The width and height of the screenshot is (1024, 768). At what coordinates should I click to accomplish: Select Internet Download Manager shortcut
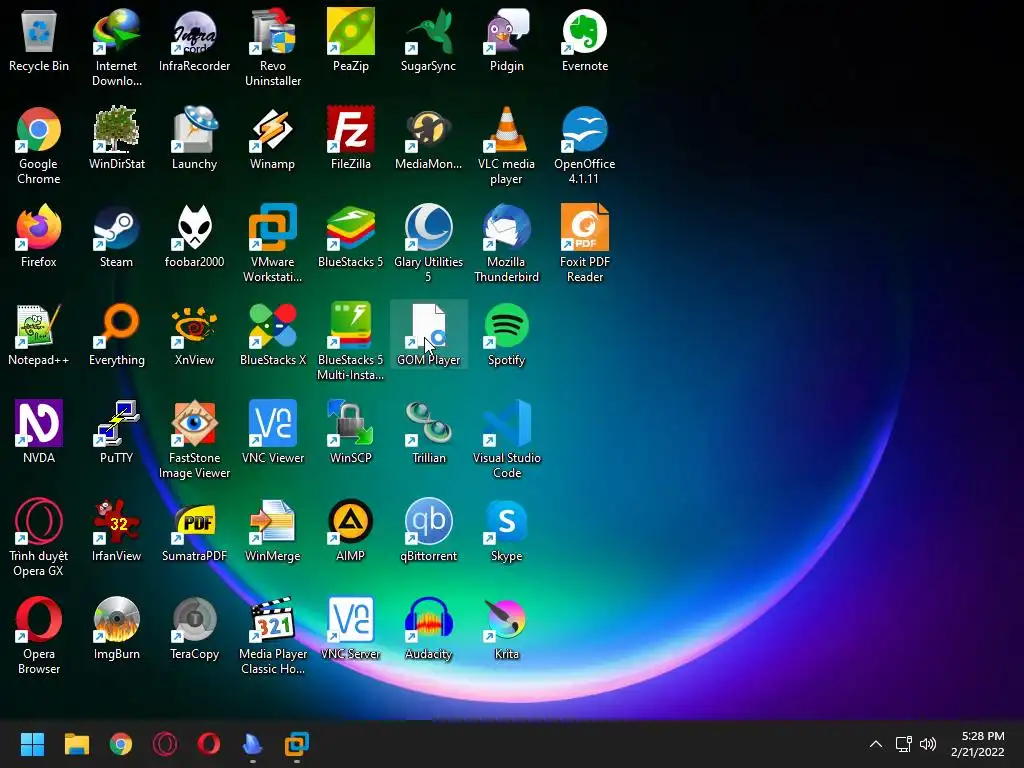(x=116, y=31)
